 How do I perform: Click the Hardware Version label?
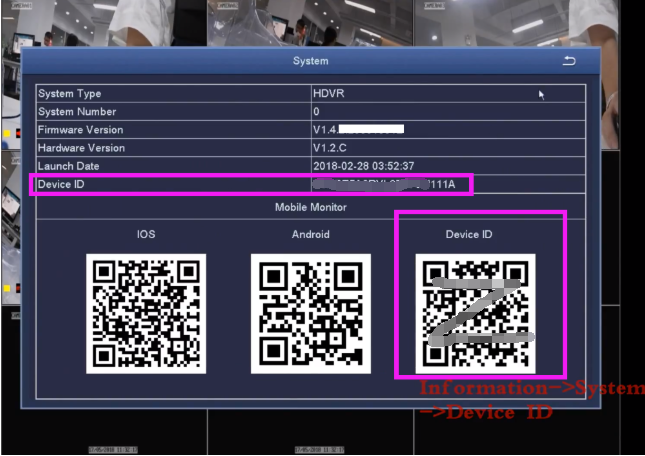(x=81, y=148)
